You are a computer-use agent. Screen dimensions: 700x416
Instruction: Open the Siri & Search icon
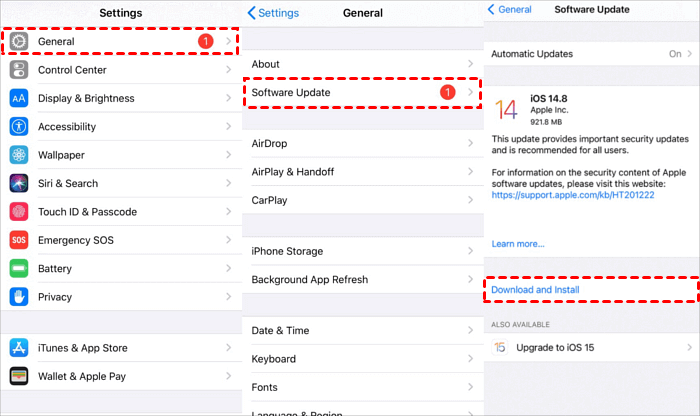19,183
